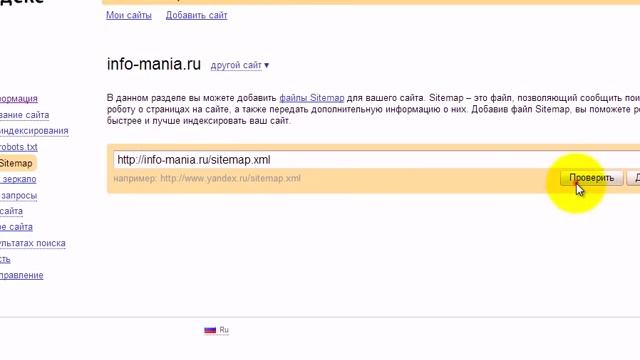Open the Мои сайты link
640x360 pixels.
pyautogui.click(x=129, y=16)
